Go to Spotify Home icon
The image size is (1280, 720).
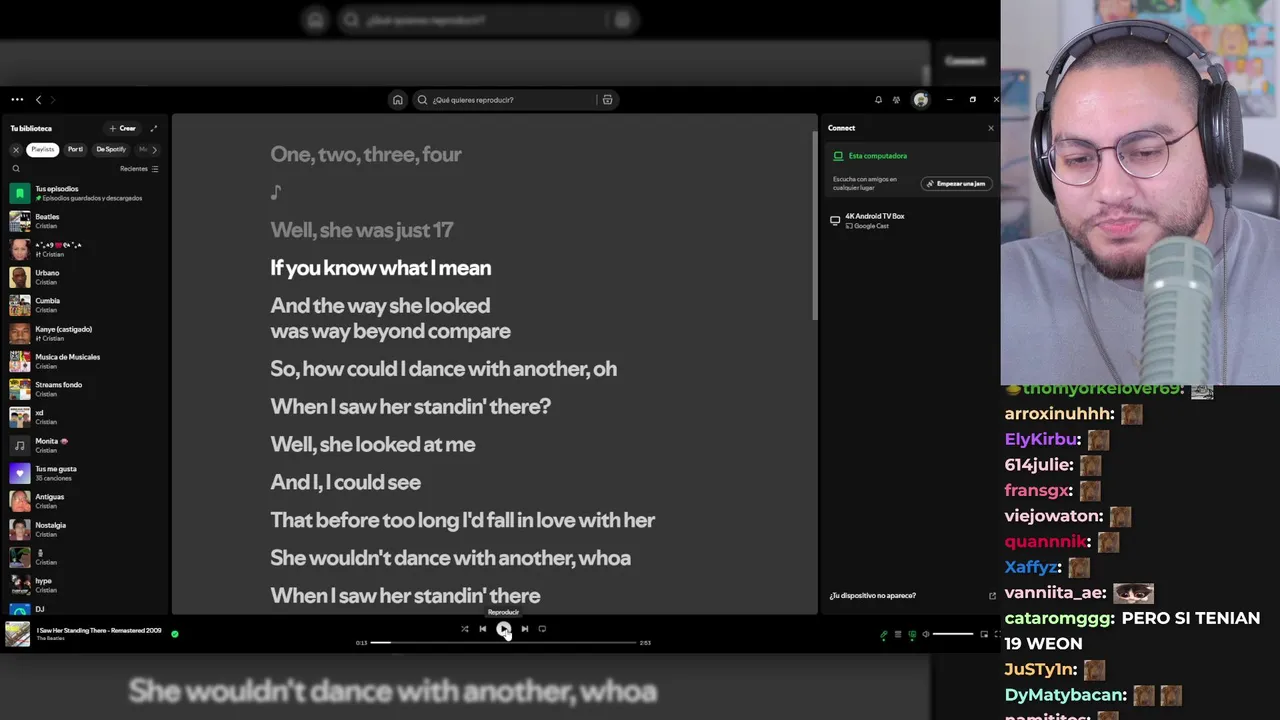(x=397, y=100)
